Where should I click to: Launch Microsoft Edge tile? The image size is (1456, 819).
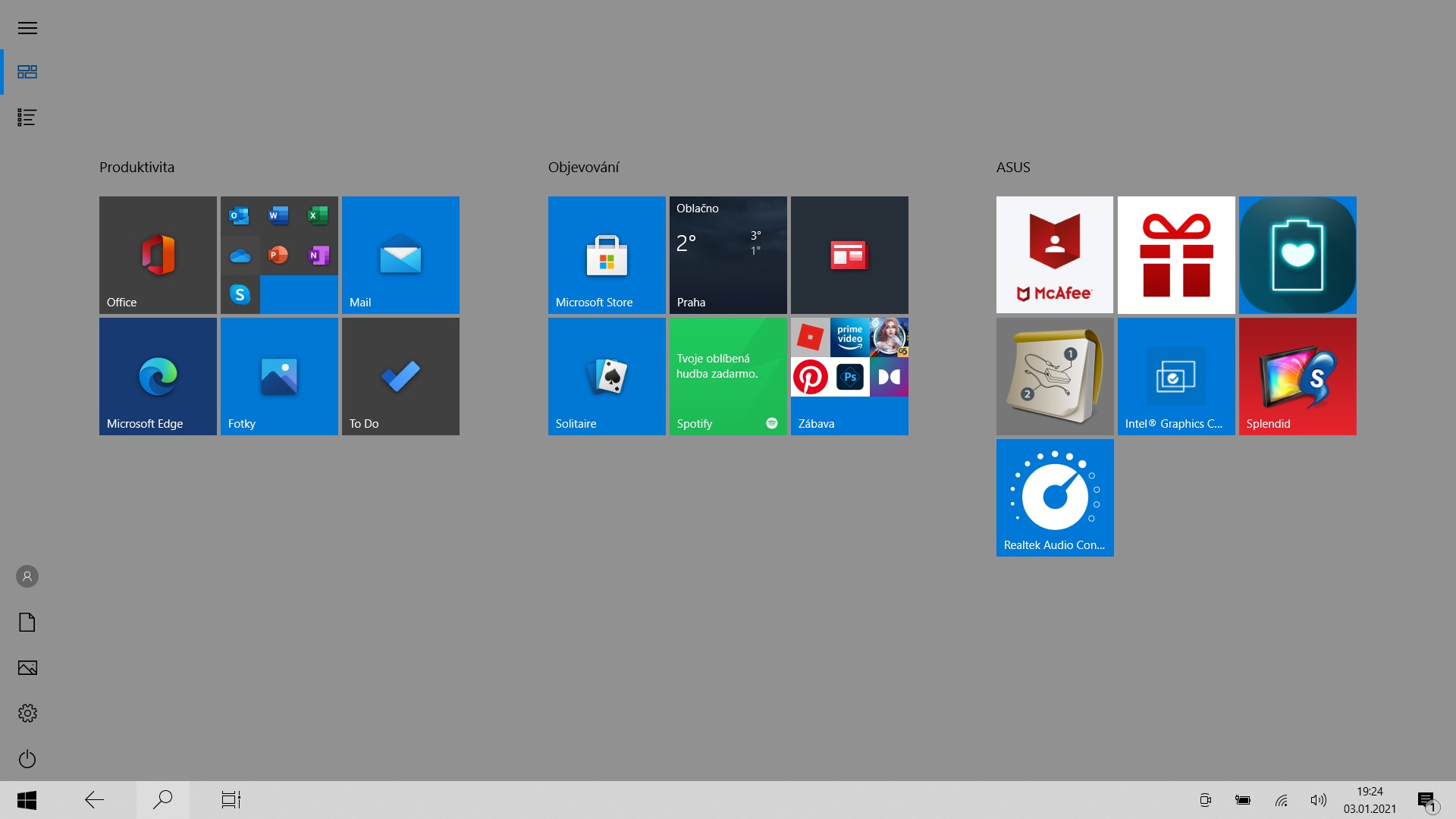point(158,376)
